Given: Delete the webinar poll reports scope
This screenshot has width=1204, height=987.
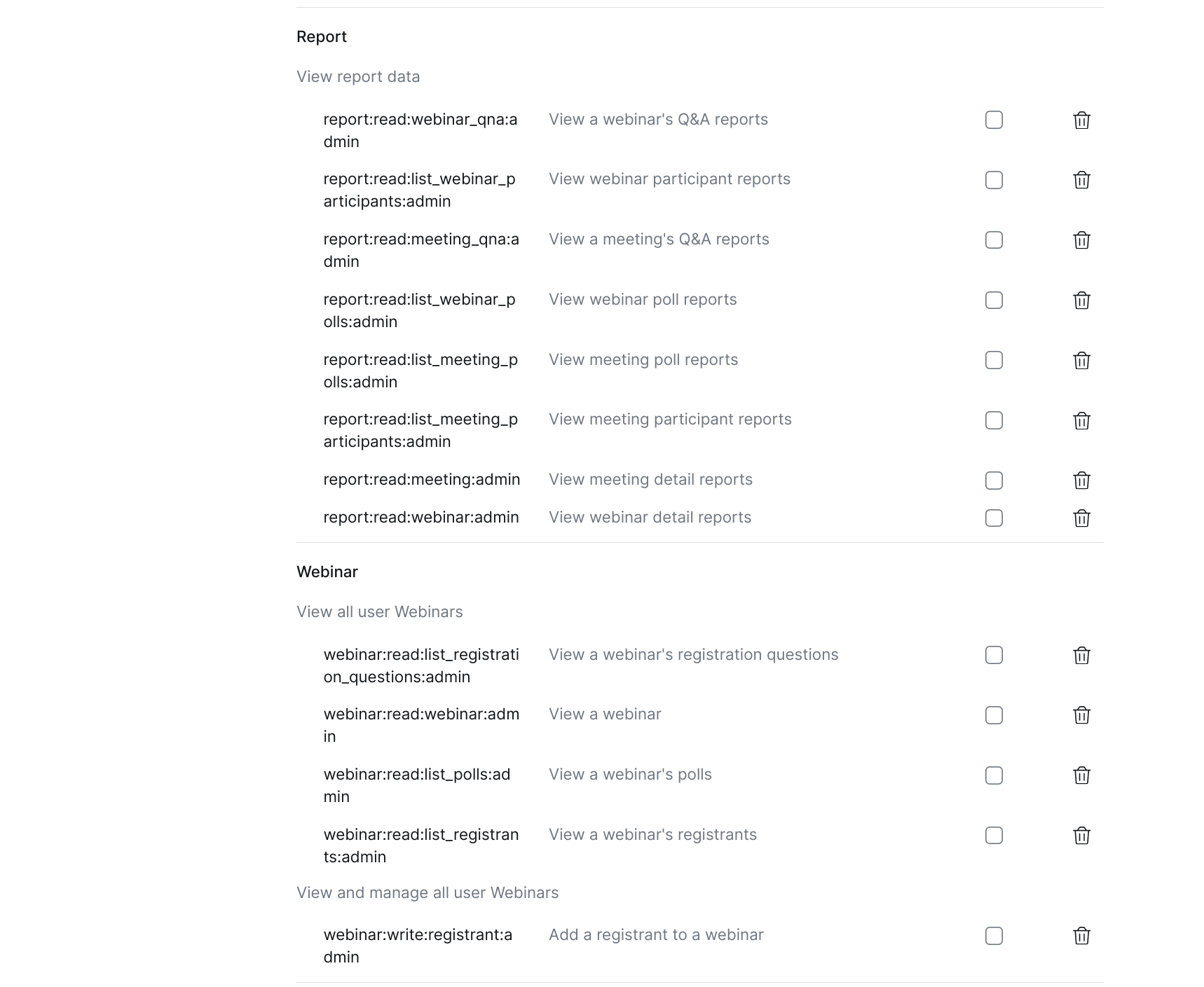Looking at the screenshot, I should pyautogui.click(x=1081, y=301).
